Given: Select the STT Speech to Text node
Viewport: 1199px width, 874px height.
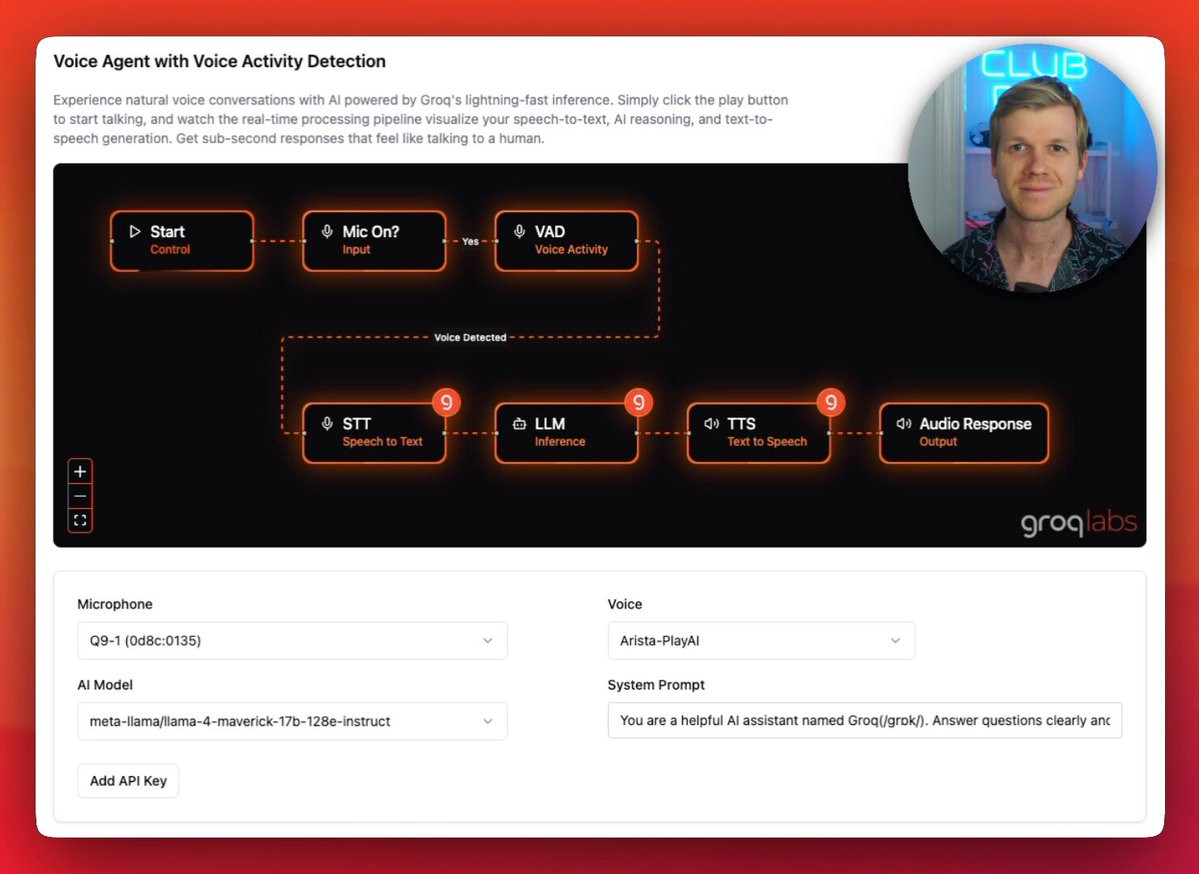Looking at the screenshot, I should tap(374, 433).
